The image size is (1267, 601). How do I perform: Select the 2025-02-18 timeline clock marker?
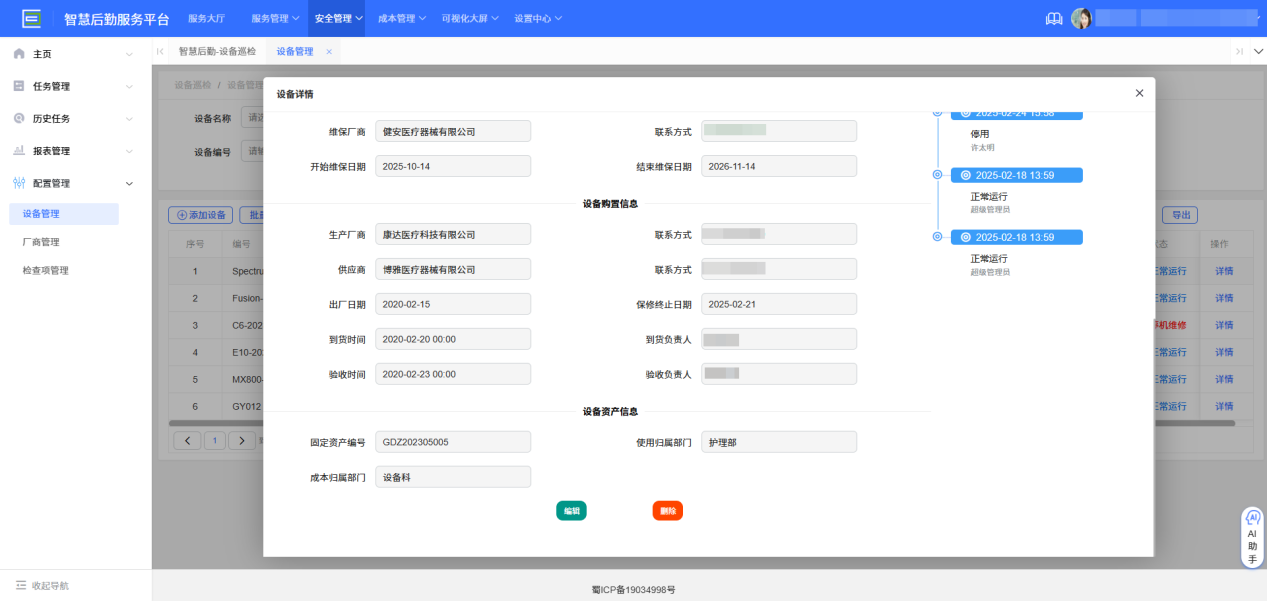(x=964, y=174)
